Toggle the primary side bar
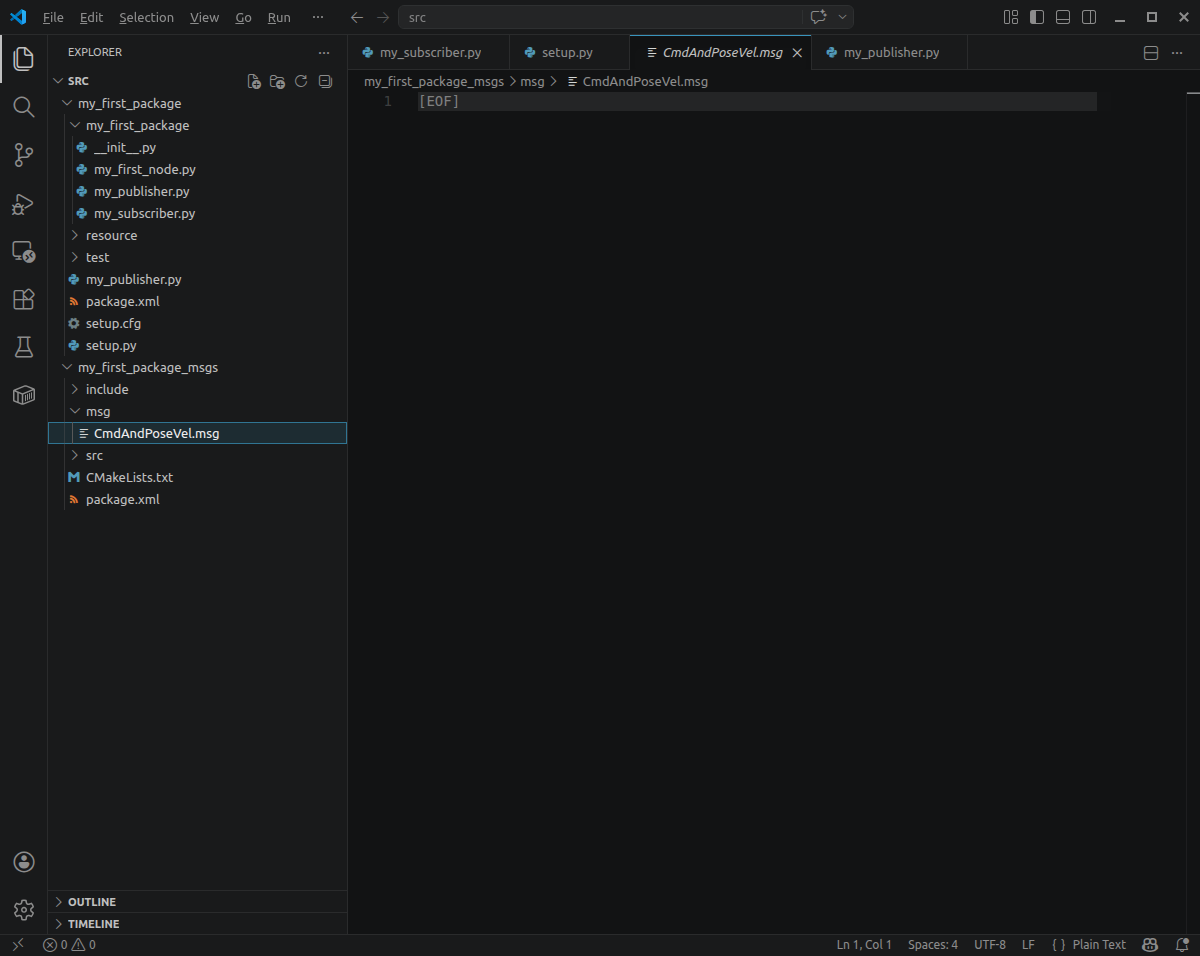Screen dimensions: 1200x956 click(1037, 17)
